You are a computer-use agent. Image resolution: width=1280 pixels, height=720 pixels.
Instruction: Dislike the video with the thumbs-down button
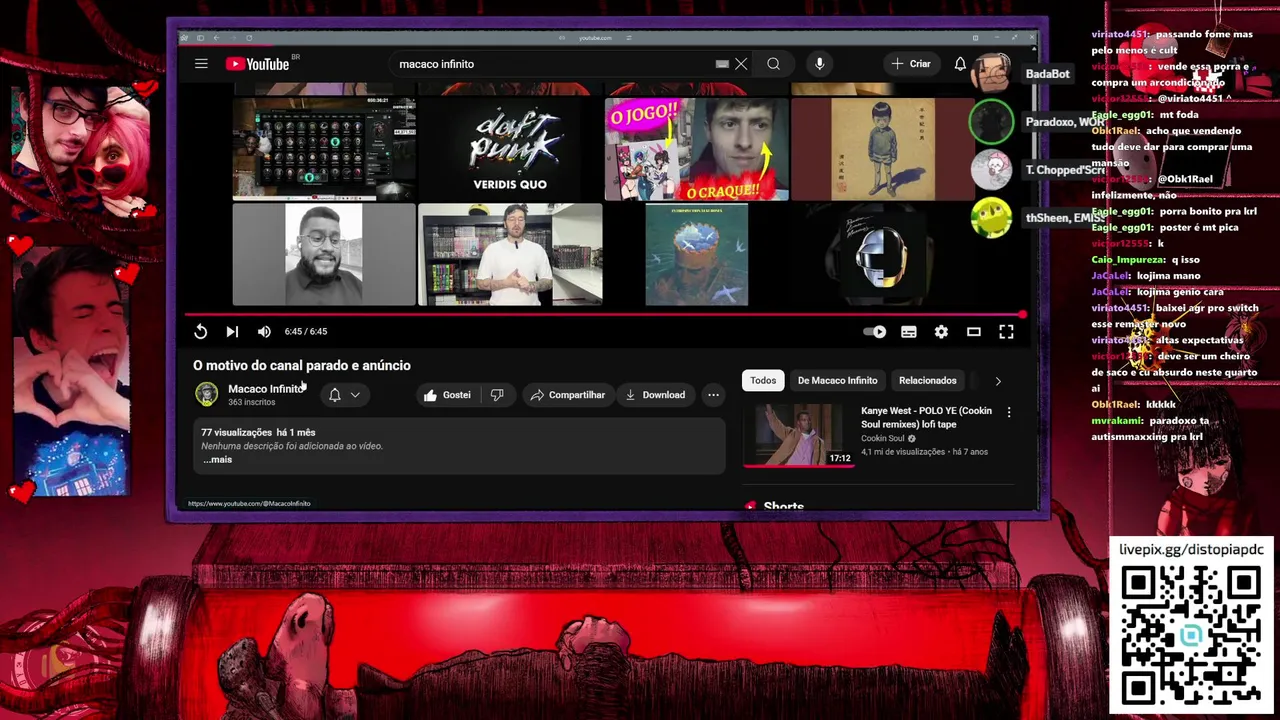[497, 395]
